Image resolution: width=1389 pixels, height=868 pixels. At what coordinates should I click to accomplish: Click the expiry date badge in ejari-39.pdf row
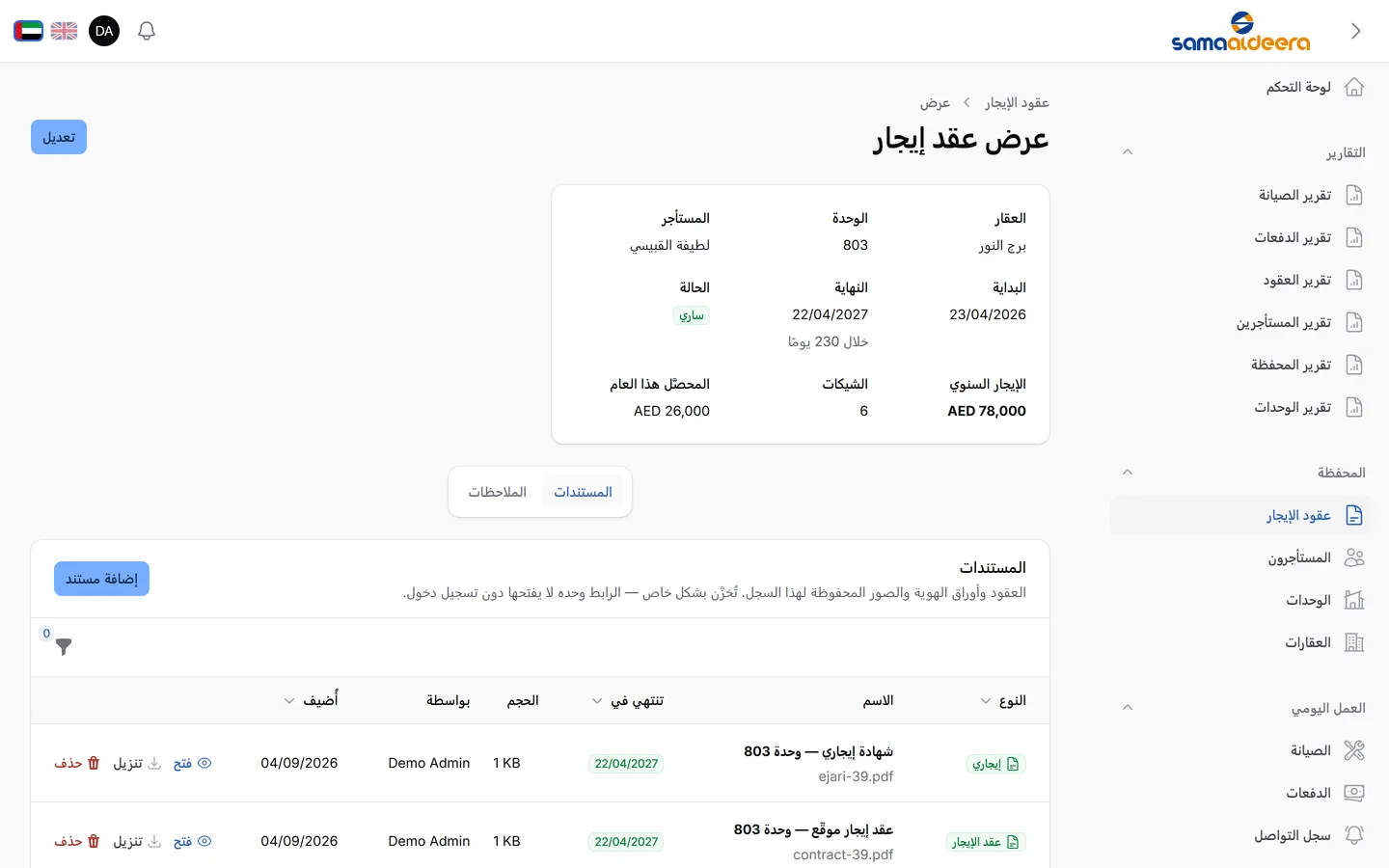click(626, 764)
